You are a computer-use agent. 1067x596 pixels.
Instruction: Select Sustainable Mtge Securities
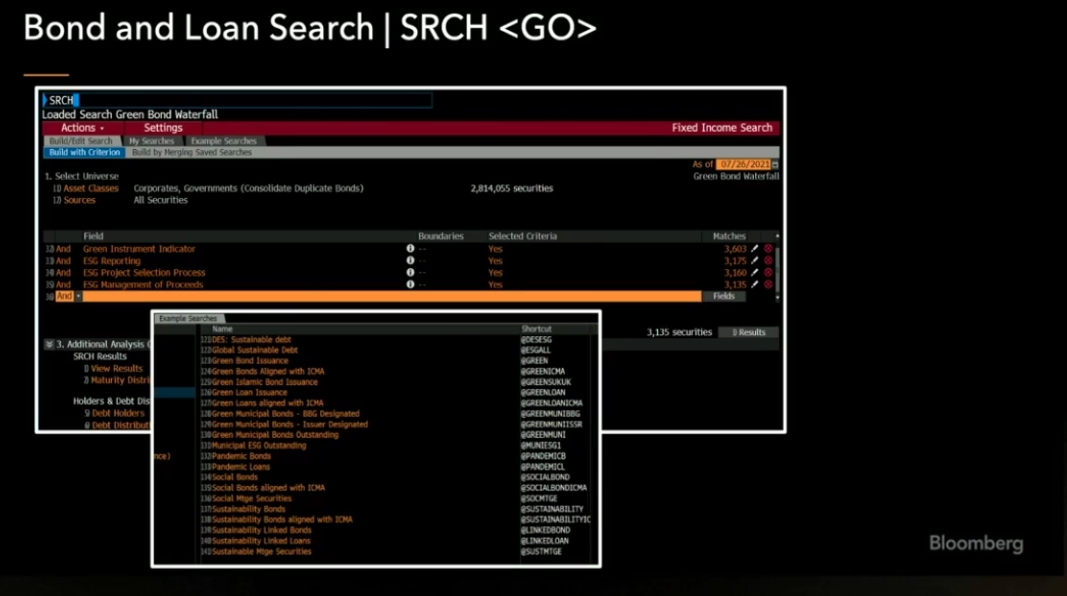point(261,552)
